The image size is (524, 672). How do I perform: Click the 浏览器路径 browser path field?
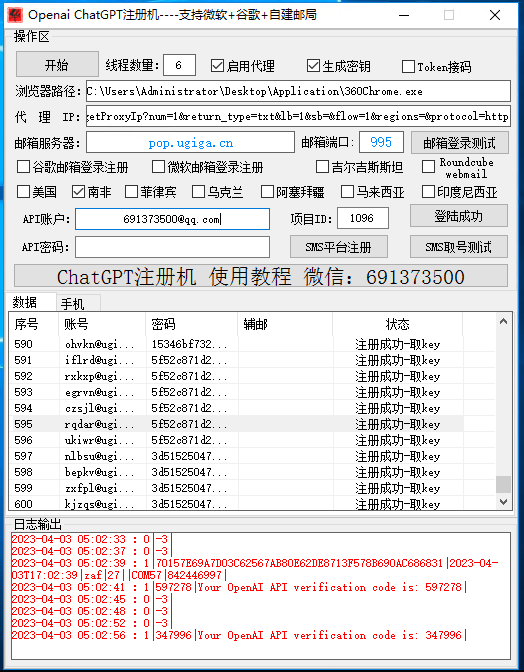coord(298,91)
